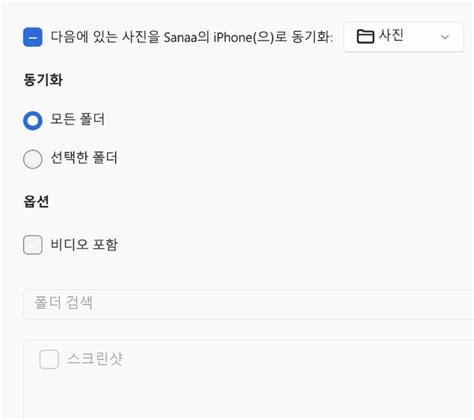
Task: Toggle the blue photo sync checkbox
Action: [x=33, y=37]
